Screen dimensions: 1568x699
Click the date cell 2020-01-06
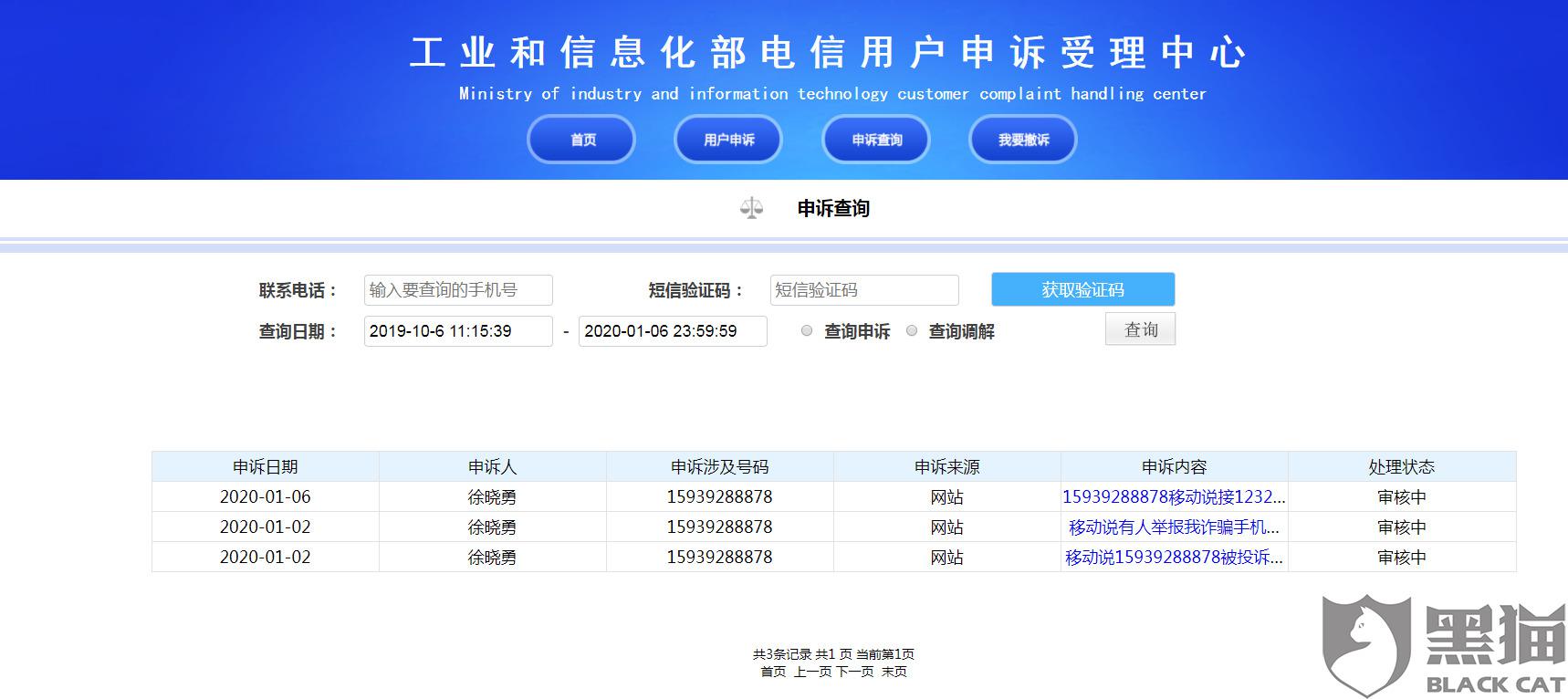(266, 497)
